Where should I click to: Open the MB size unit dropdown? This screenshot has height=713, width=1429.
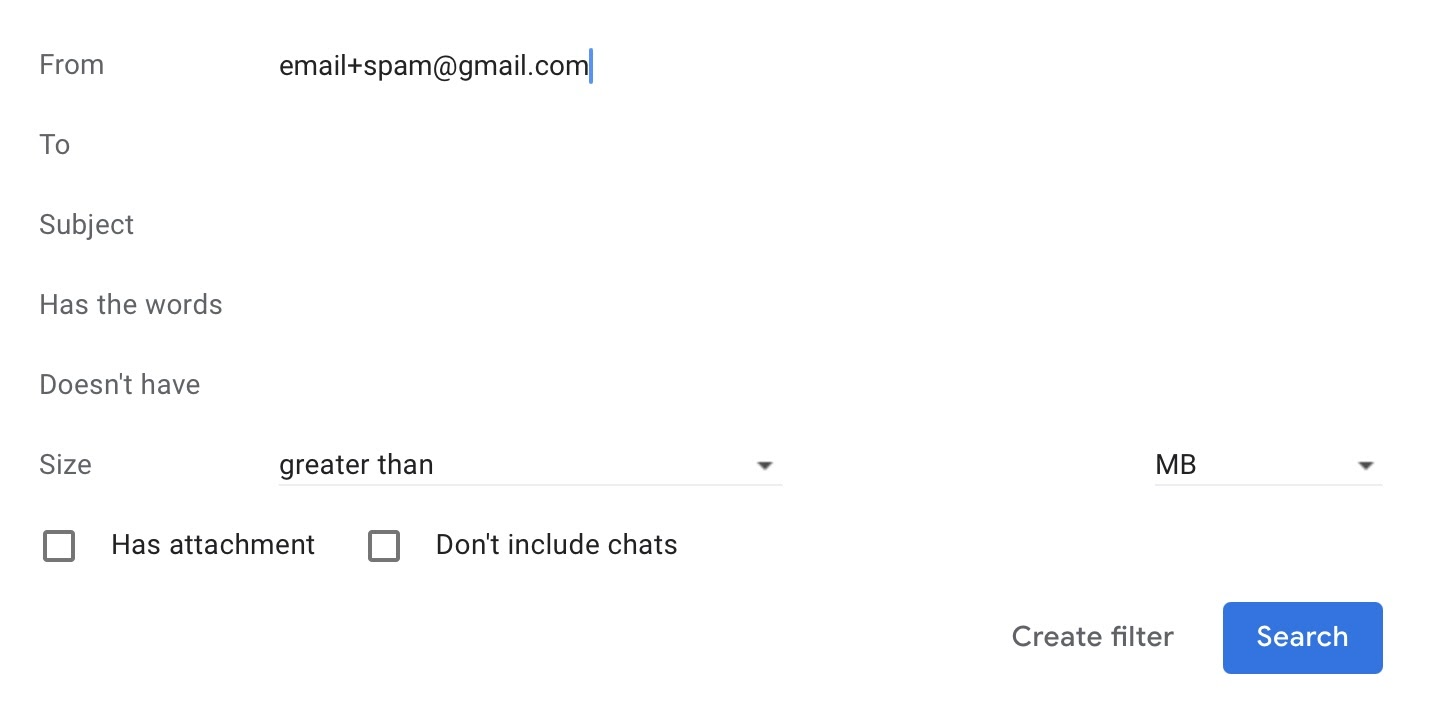coord(1268,466)
